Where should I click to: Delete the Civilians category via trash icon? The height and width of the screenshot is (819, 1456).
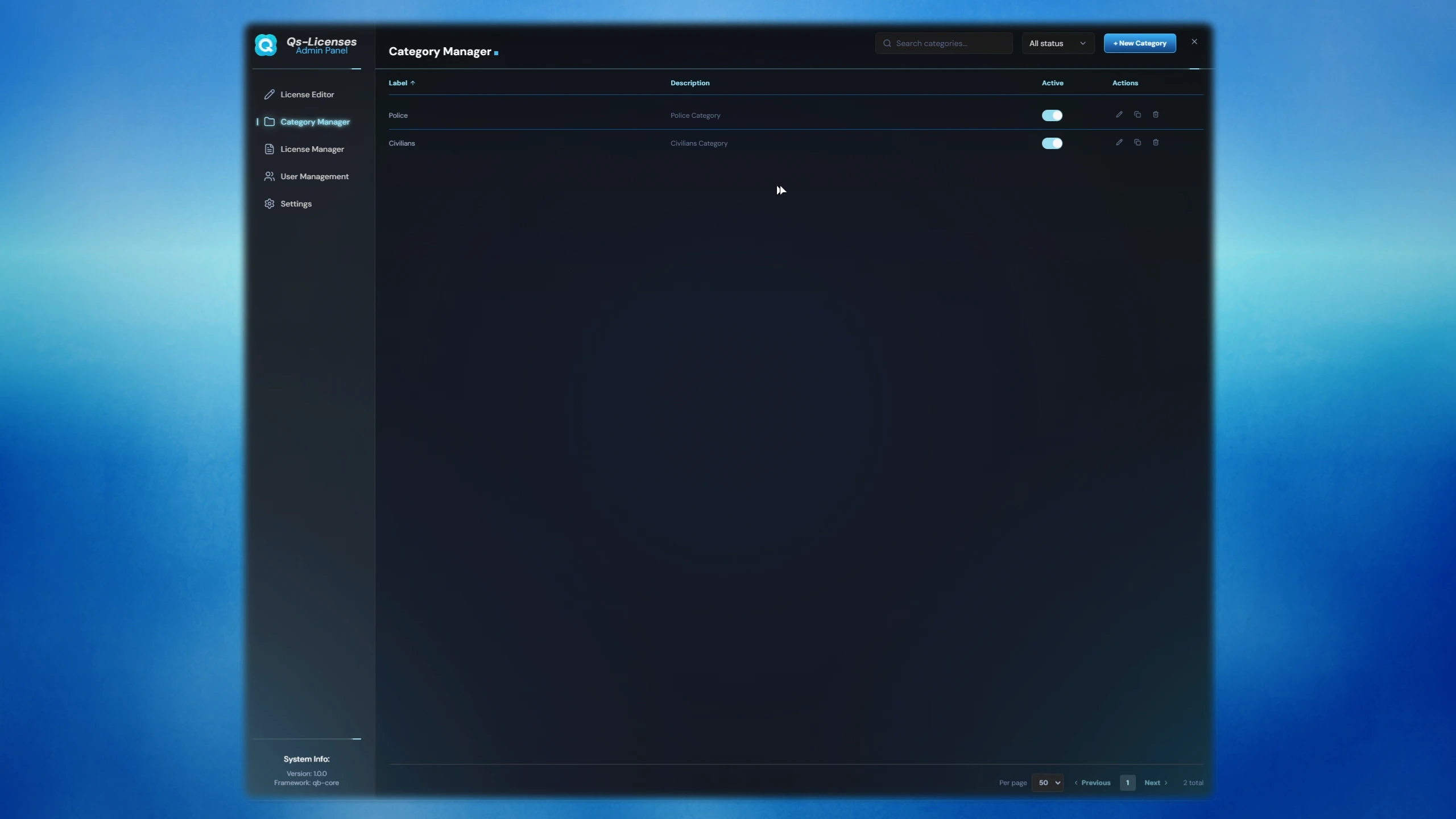tap(1155, 142)
